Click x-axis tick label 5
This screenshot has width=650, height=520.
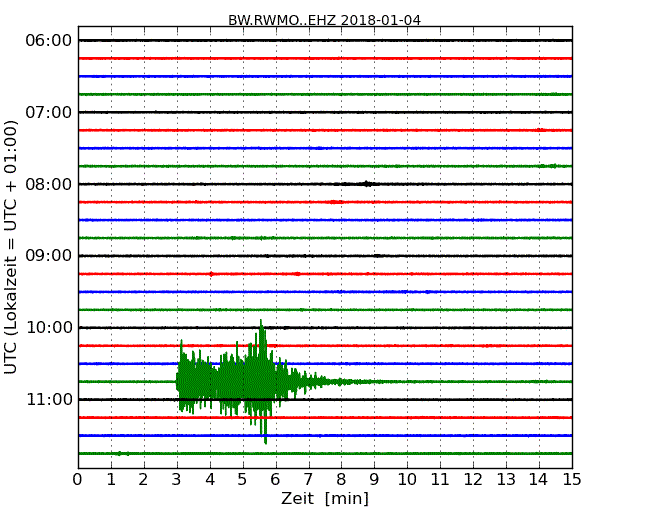pyautogui.click(x=243, y=480)
